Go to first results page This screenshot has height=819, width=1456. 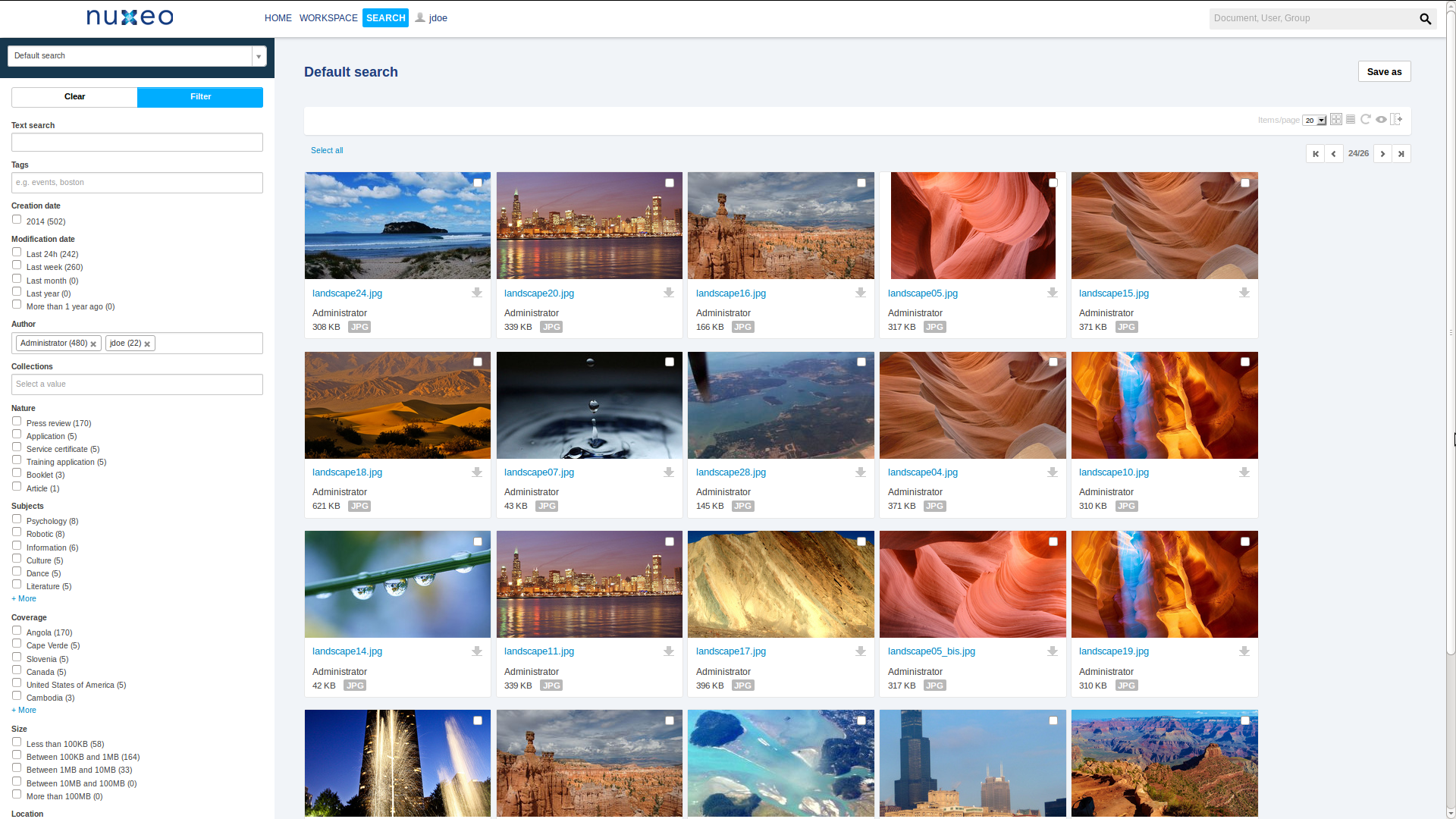pos(1315,154)
